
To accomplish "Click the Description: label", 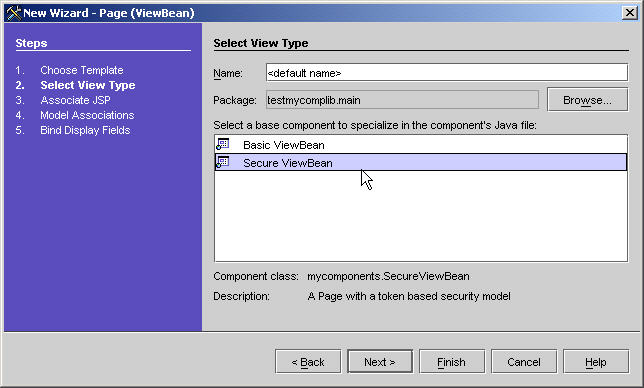I will point(242,296).
